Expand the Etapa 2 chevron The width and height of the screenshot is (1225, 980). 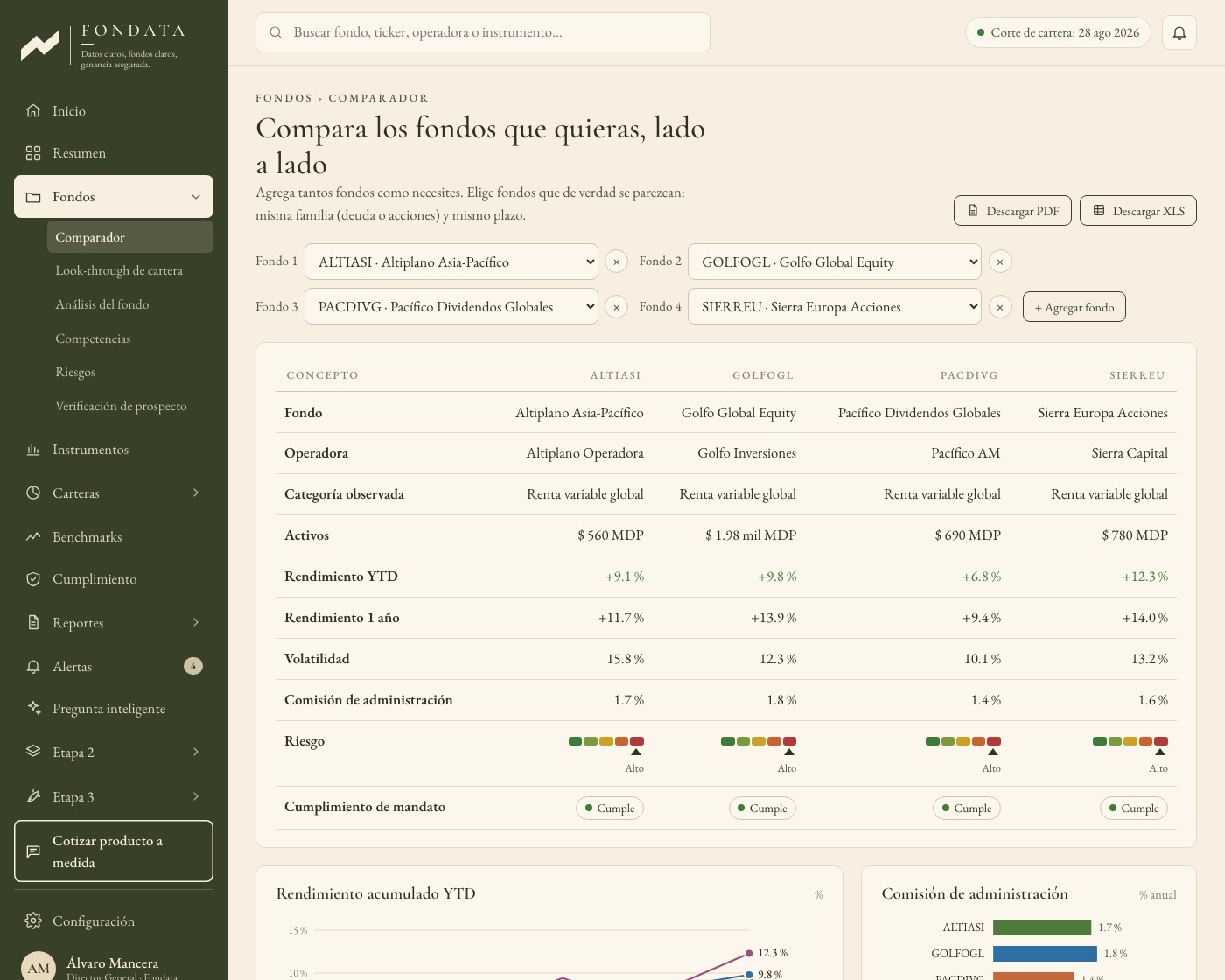coord(196,752)
